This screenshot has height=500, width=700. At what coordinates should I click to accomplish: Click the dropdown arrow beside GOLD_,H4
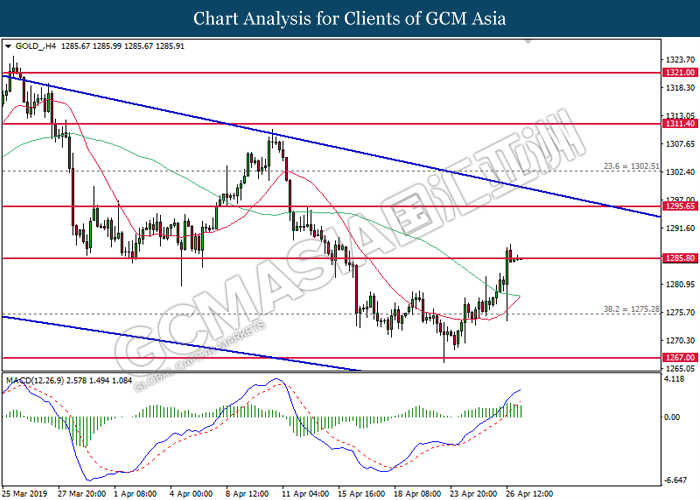coord(8,46)
